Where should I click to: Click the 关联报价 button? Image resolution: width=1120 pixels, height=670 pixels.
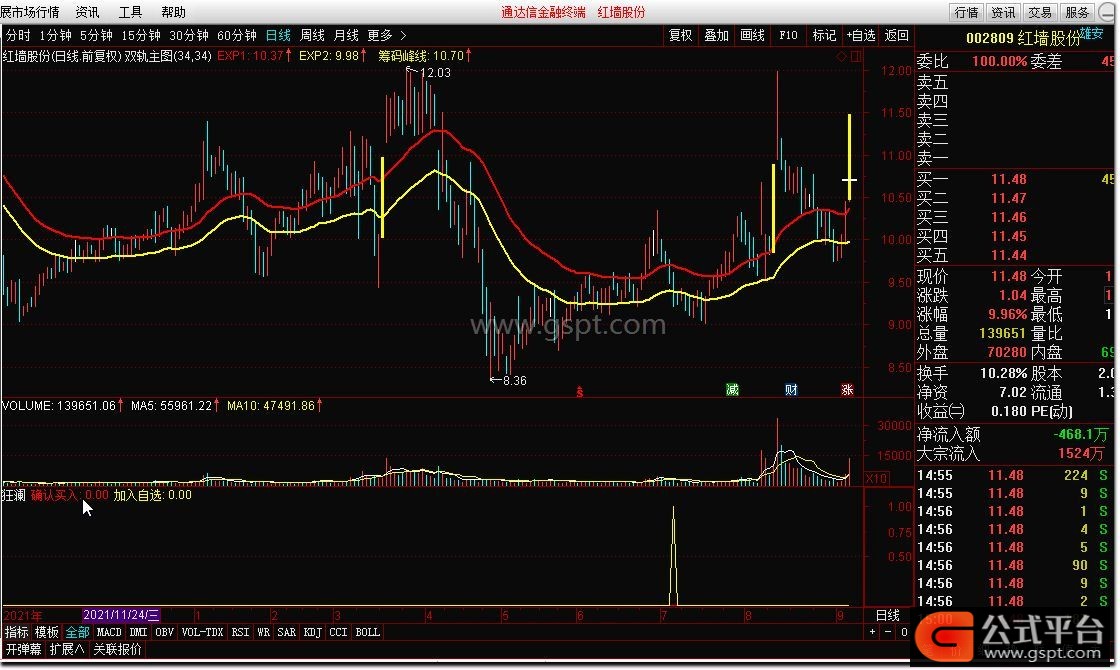coord(117,649)
